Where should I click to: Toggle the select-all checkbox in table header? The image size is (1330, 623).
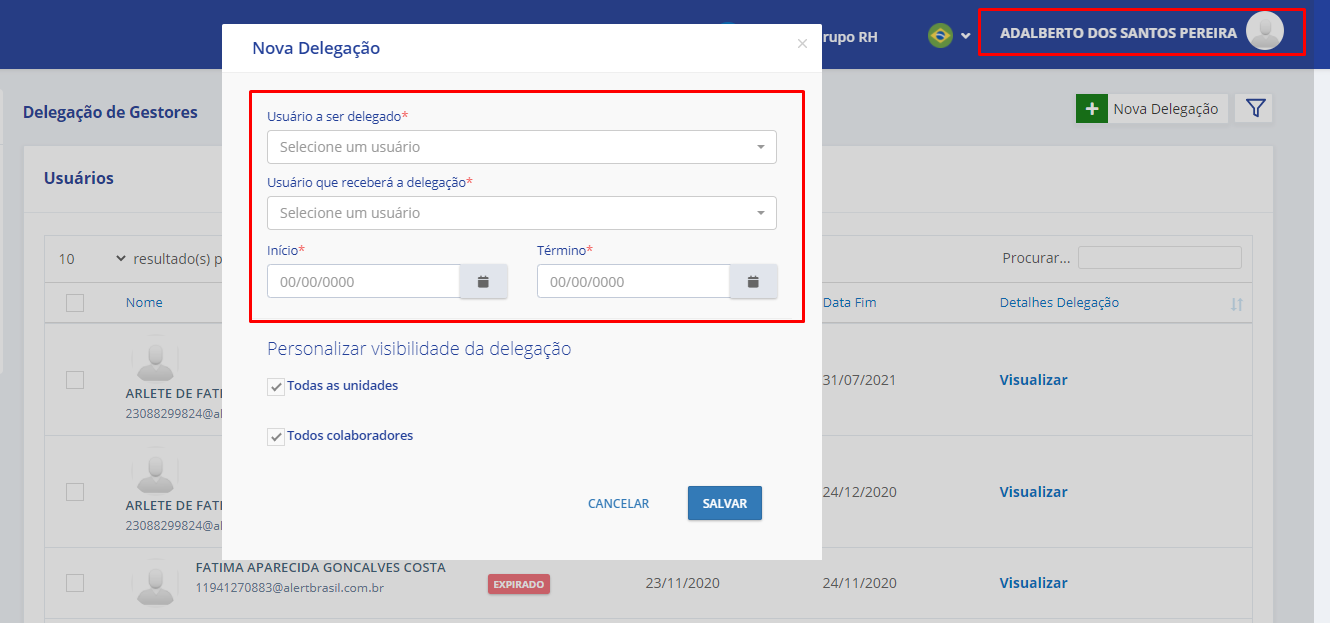tap(75, 303)
